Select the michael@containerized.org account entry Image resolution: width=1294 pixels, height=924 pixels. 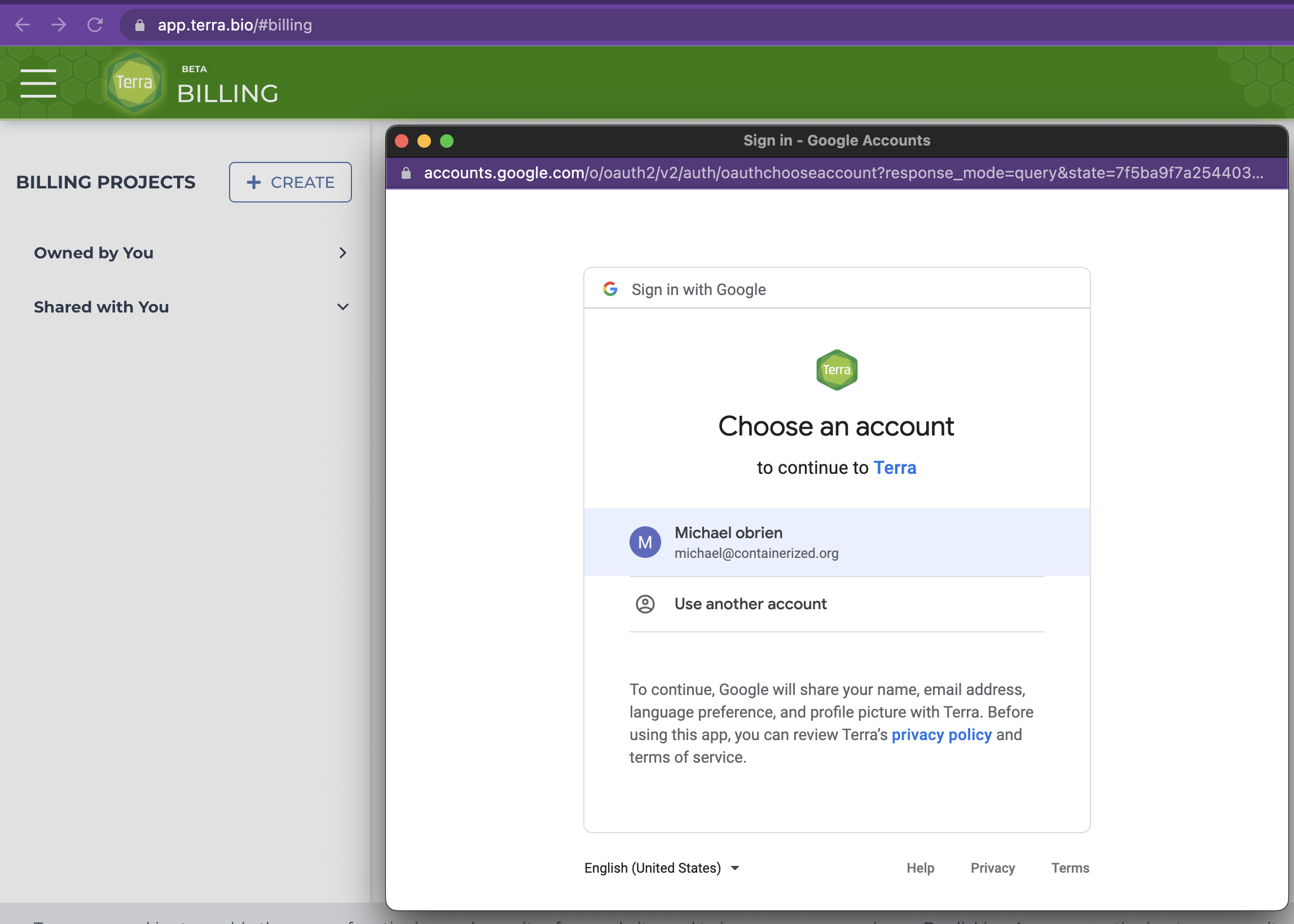[x=756, y=552]
